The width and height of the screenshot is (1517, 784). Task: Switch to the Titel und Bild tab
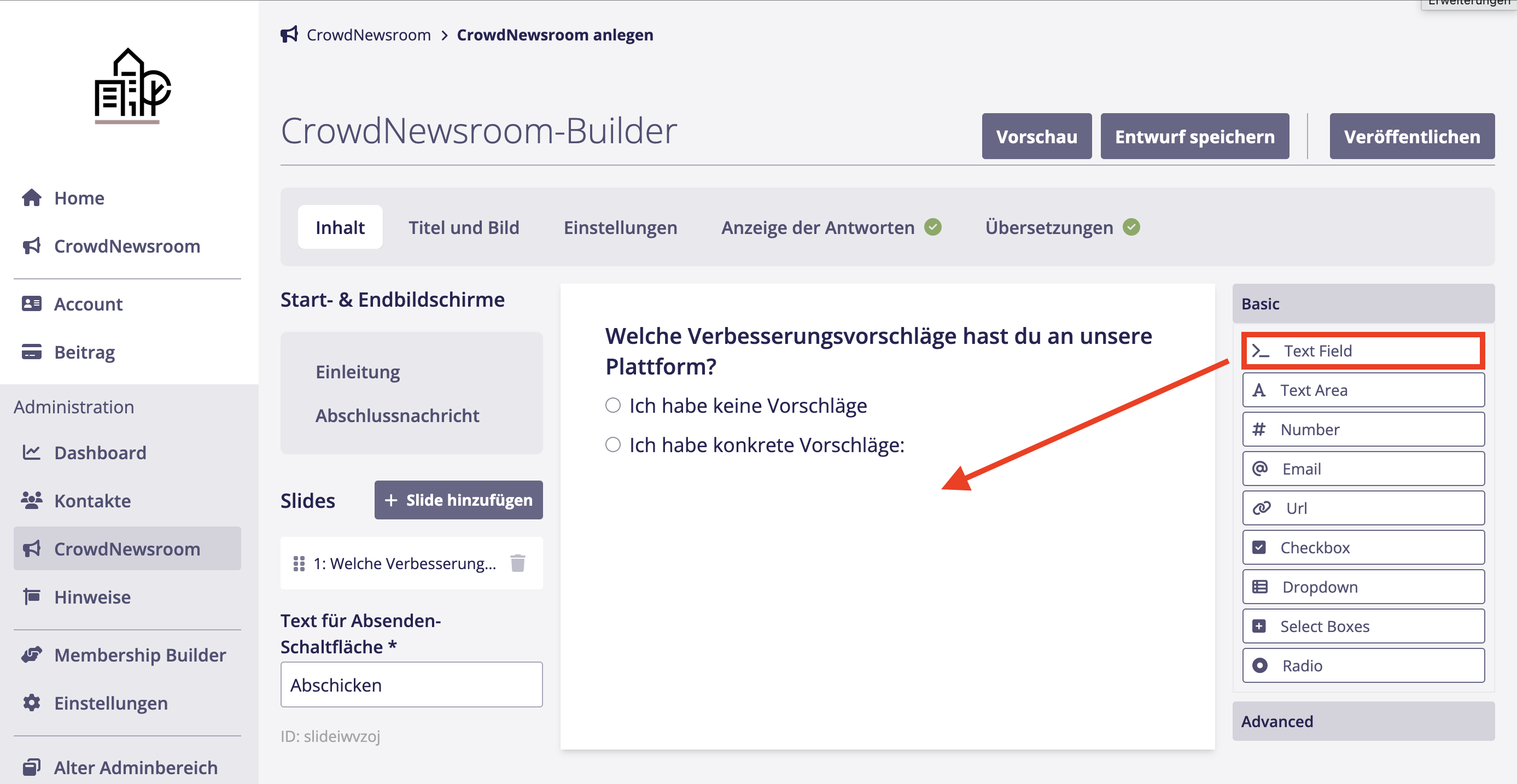coord(463,227)
